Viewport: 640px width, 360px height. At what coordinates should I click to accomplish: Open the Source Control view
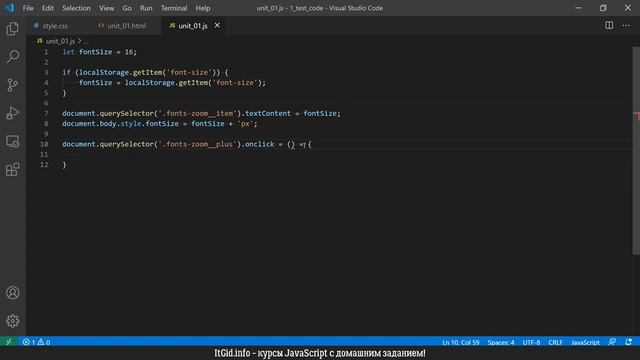[x=13, y=85]
